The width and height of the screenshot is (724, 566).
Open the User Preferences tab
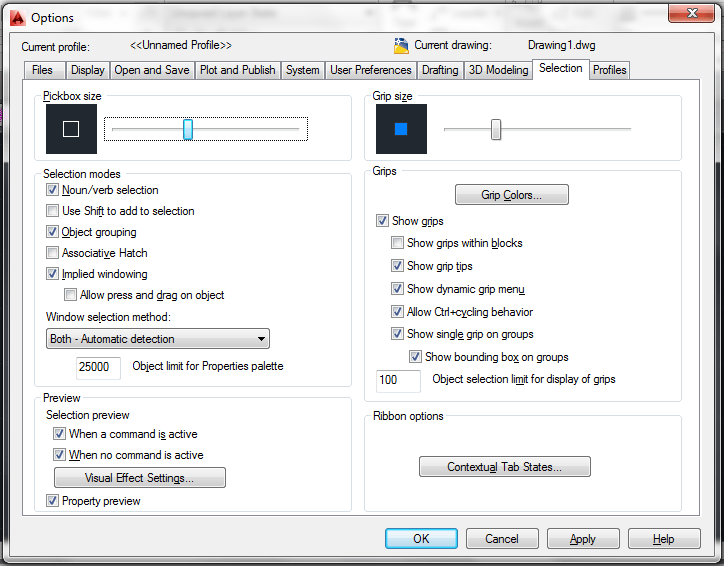pos(370,70)
